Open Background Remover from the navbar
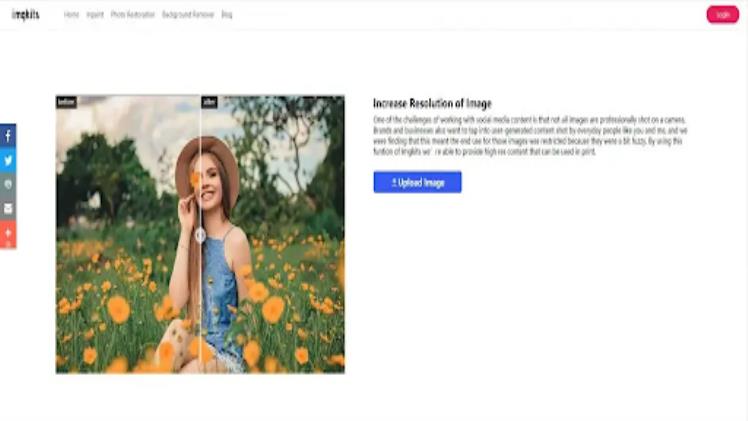748x421 pixels. 188,15
